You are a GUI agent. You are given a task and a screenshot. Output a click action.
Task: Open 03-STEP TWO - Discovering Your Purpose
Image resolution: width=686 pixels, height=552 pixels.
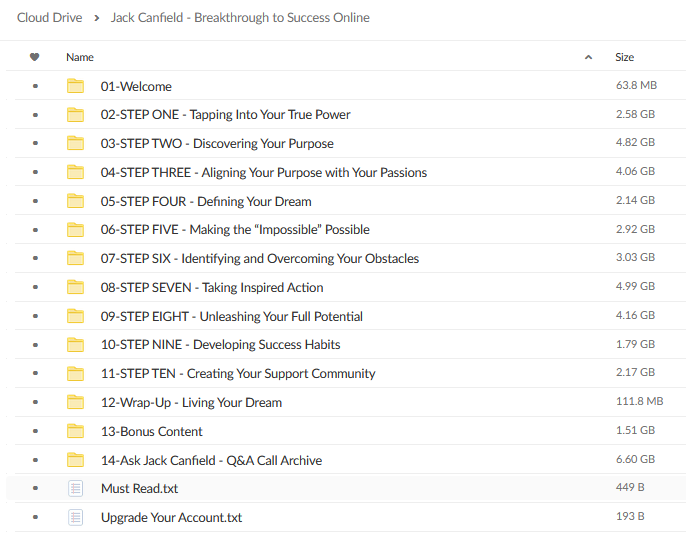(217, 143)
